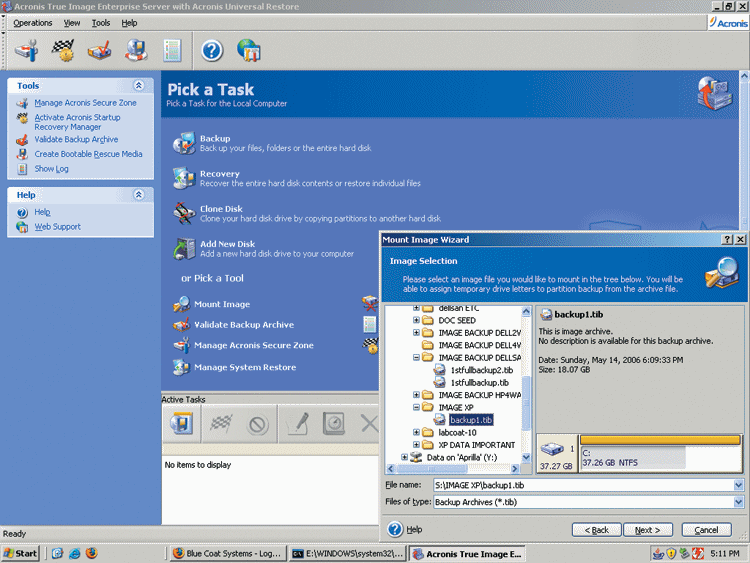
Task: Open the Help menu
Action: click(129, 22)
